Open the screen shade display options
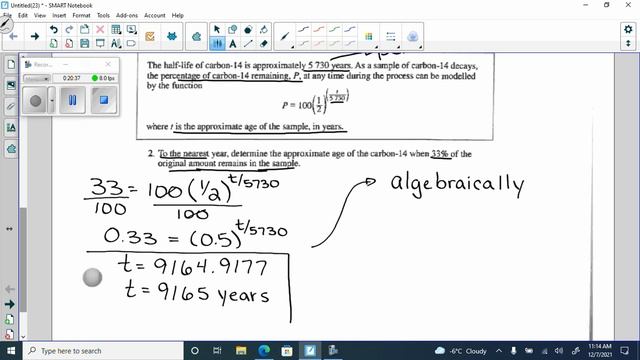Screen dimensions: 640x360 (131, 29)
